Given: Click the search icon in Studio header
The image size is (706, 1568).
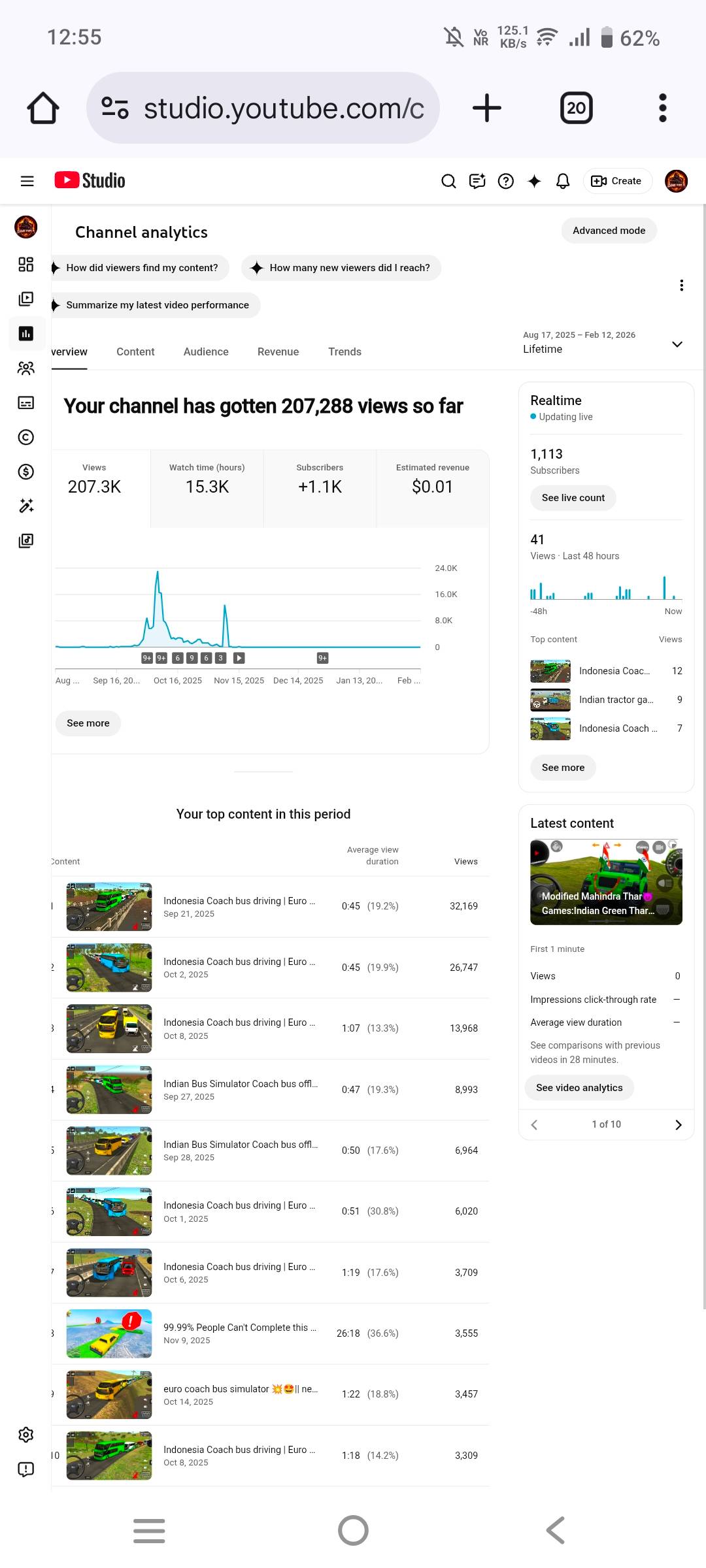Looking at the screenshot, I should tap(448, 181).
